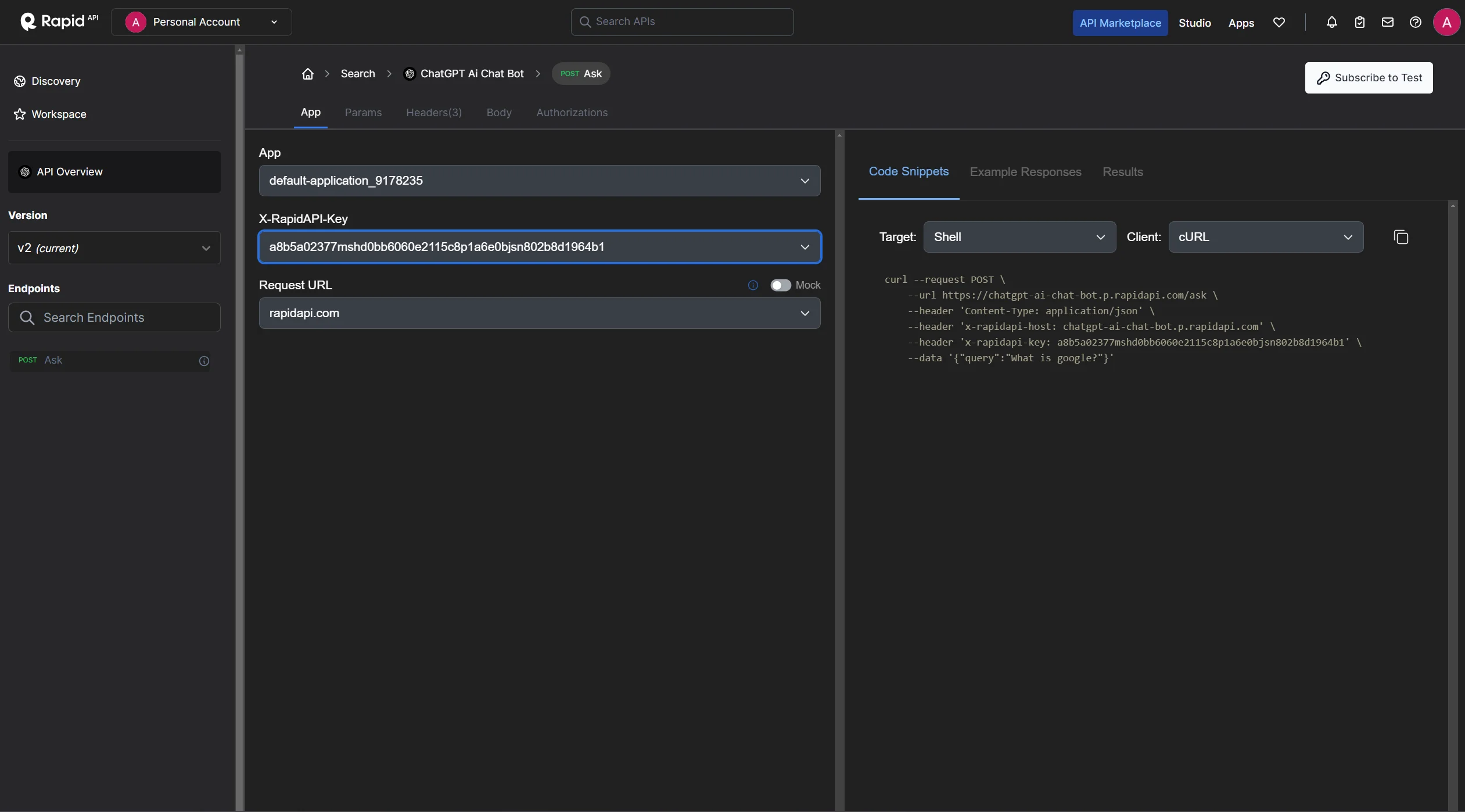Click the API Overview logo icon
The image size is (1465, 812).
pyautogui.click(x=25, y=172)
